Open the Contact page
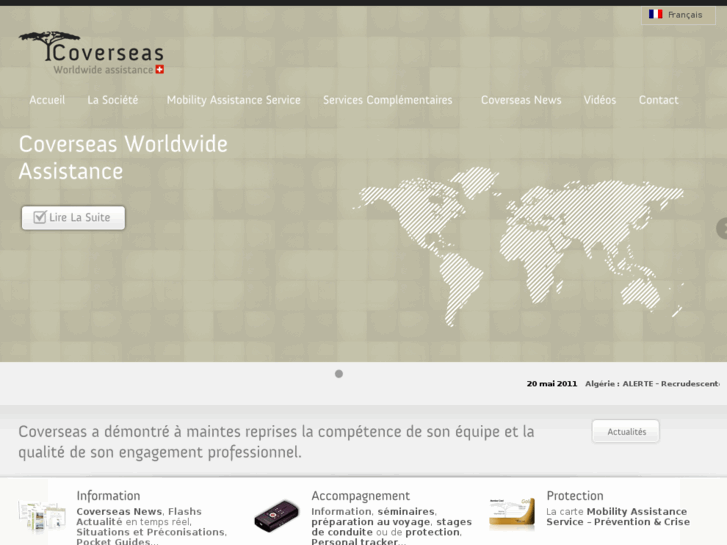727x545 pixels. coord(658,100)
